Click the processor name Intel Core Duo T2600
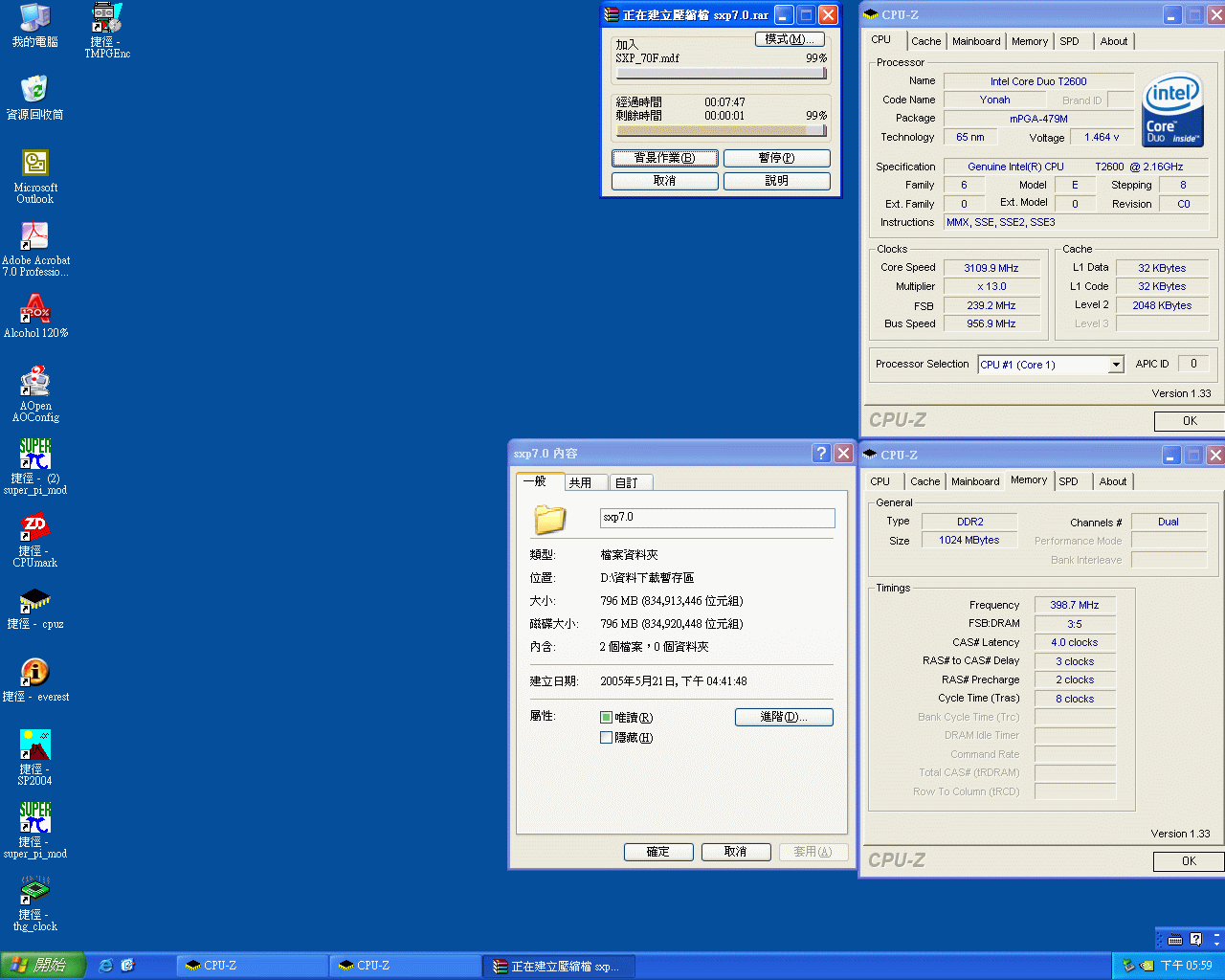 [1038, 81]
